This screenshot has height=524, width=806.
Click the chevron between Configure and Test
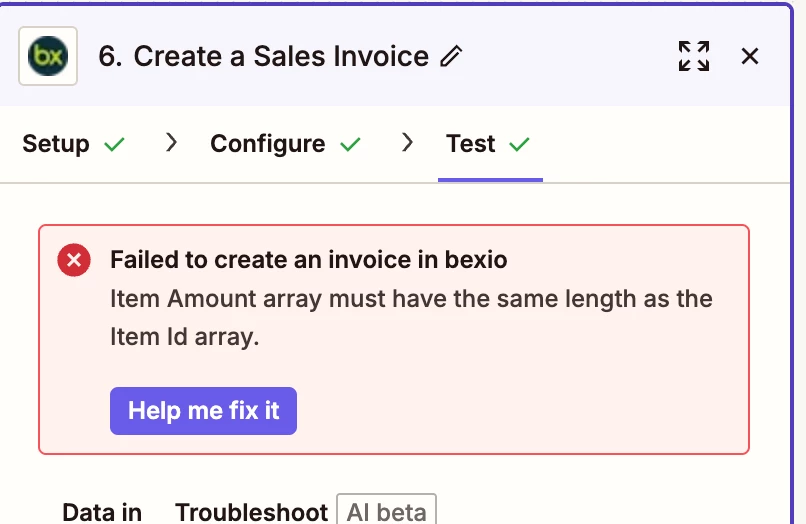coord(407,142)
